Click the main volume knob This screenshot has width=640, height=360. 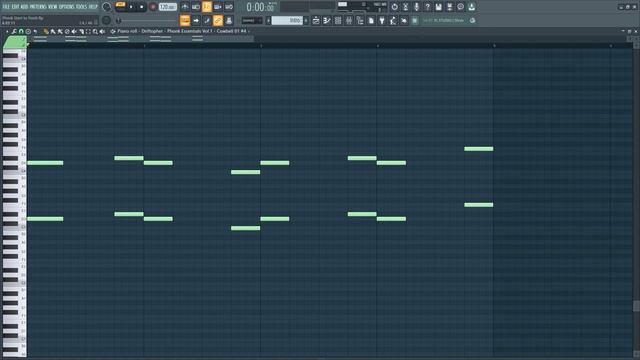[107, 7]
